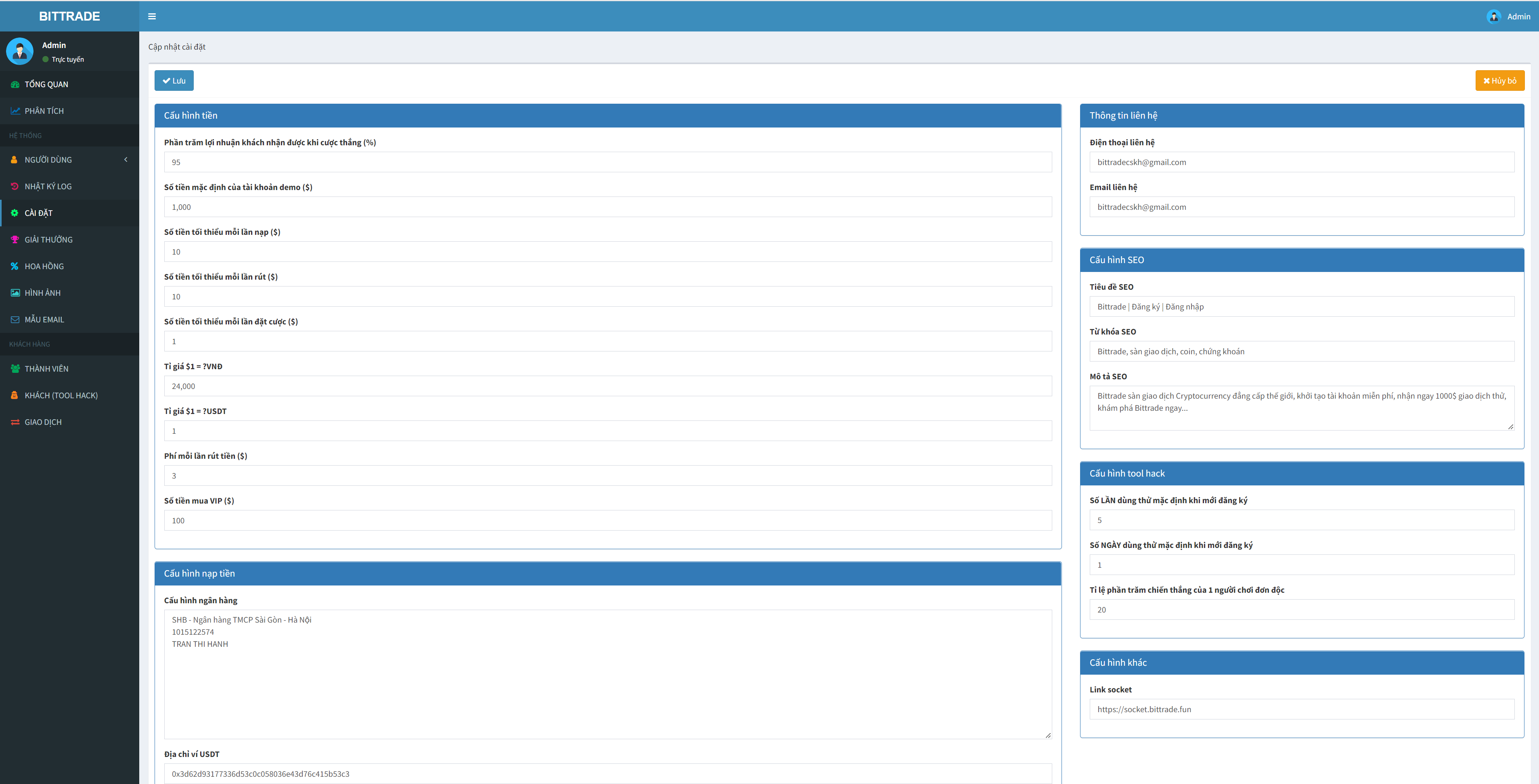Image resolution: width=1539 pixels, height=784 pixels.
Task: Expand the Người dùng submenu chevron
Action: tap(126, 159)
